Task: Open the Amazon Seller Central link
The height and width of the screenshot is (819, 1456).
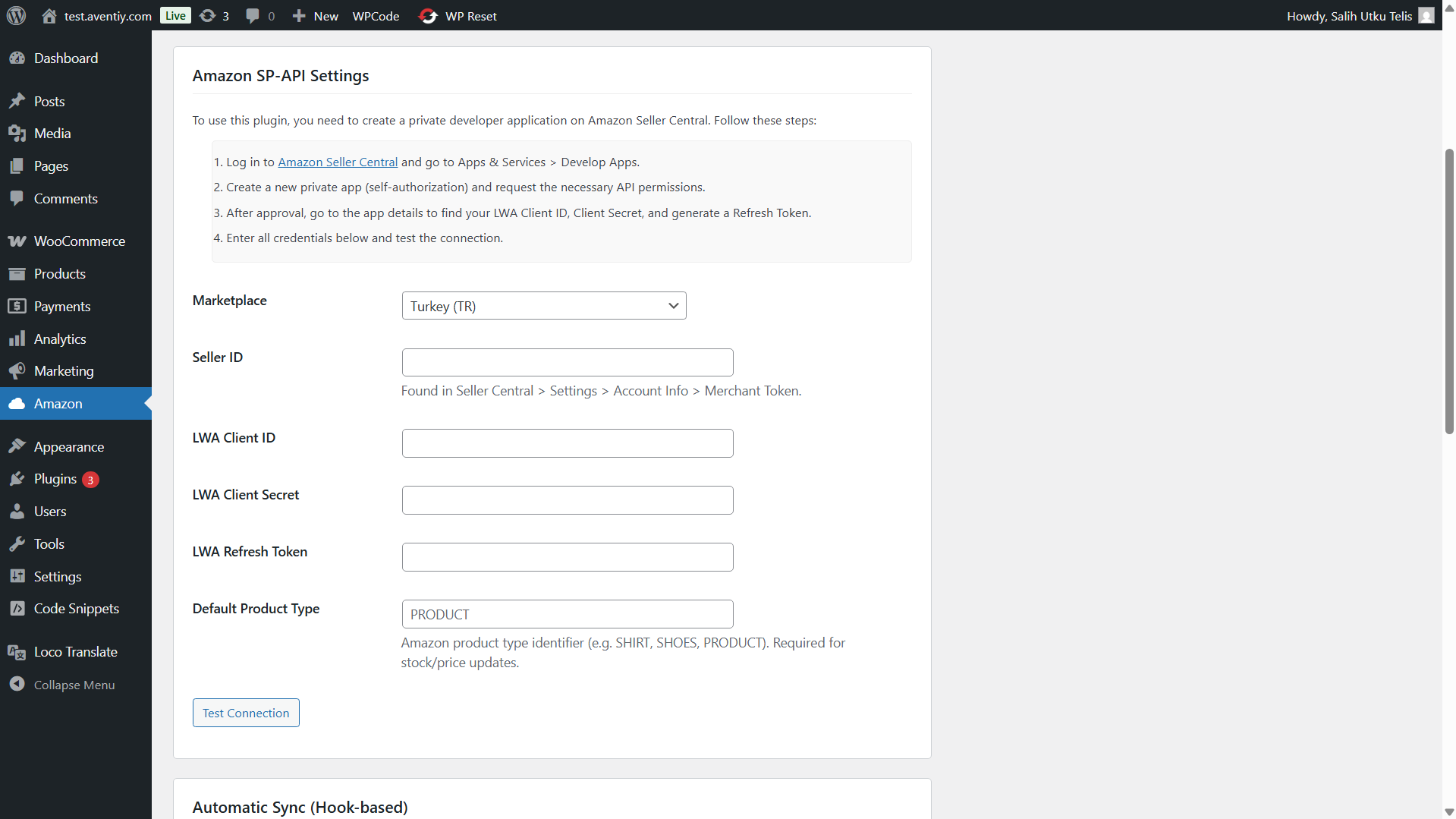Action: click(338, 162)
